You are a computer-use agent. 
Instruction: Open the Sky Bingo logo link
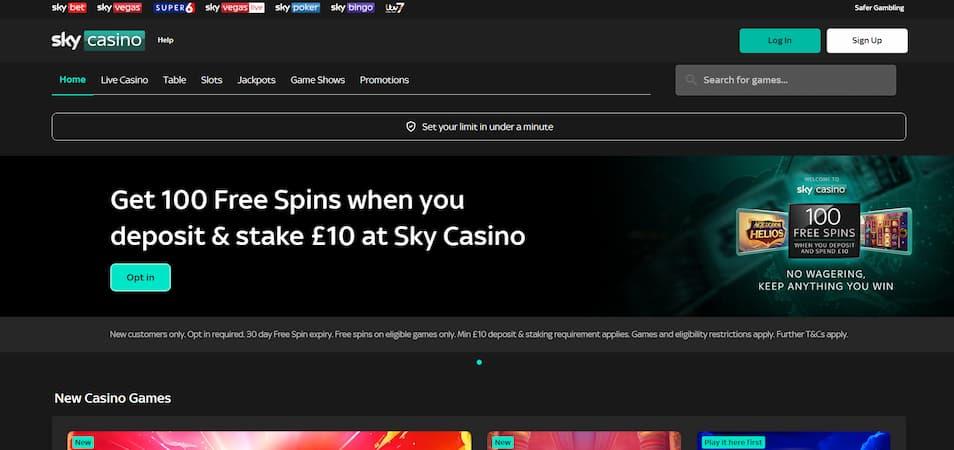tap(352, 8)
